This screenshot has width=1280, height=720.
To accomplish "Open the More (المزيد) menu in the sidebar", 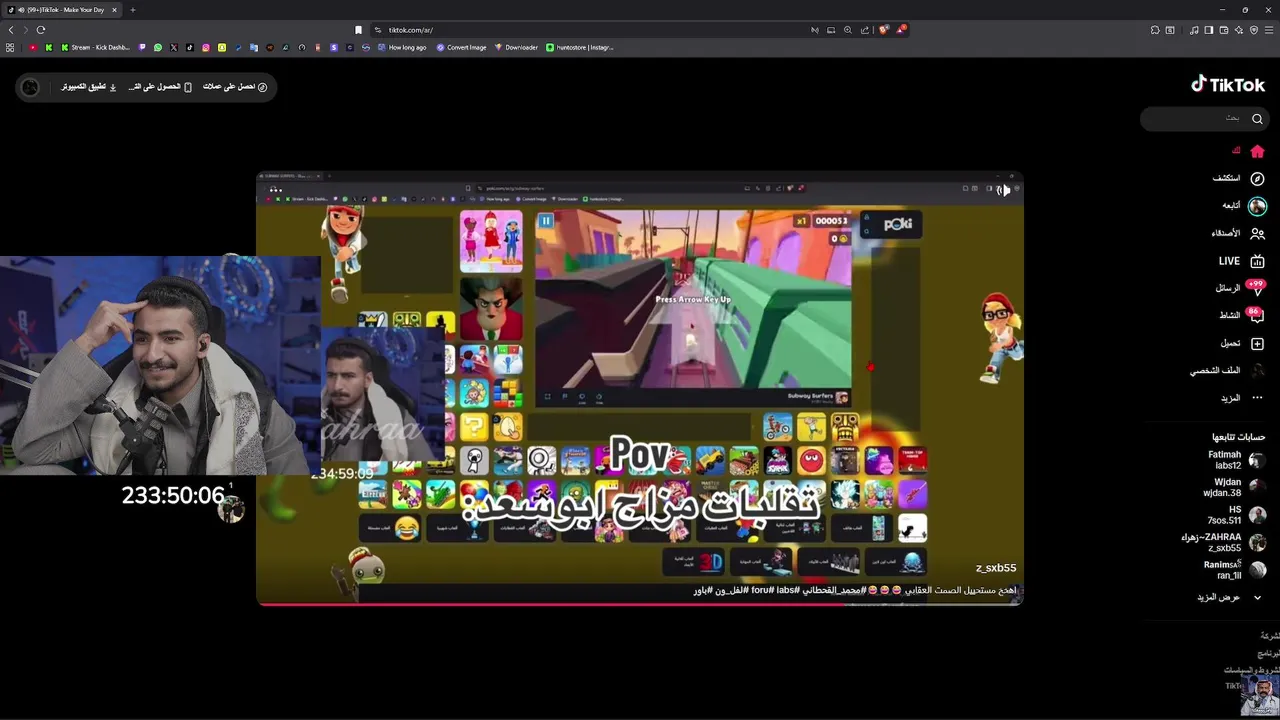I will click(x=1242, y=398).
